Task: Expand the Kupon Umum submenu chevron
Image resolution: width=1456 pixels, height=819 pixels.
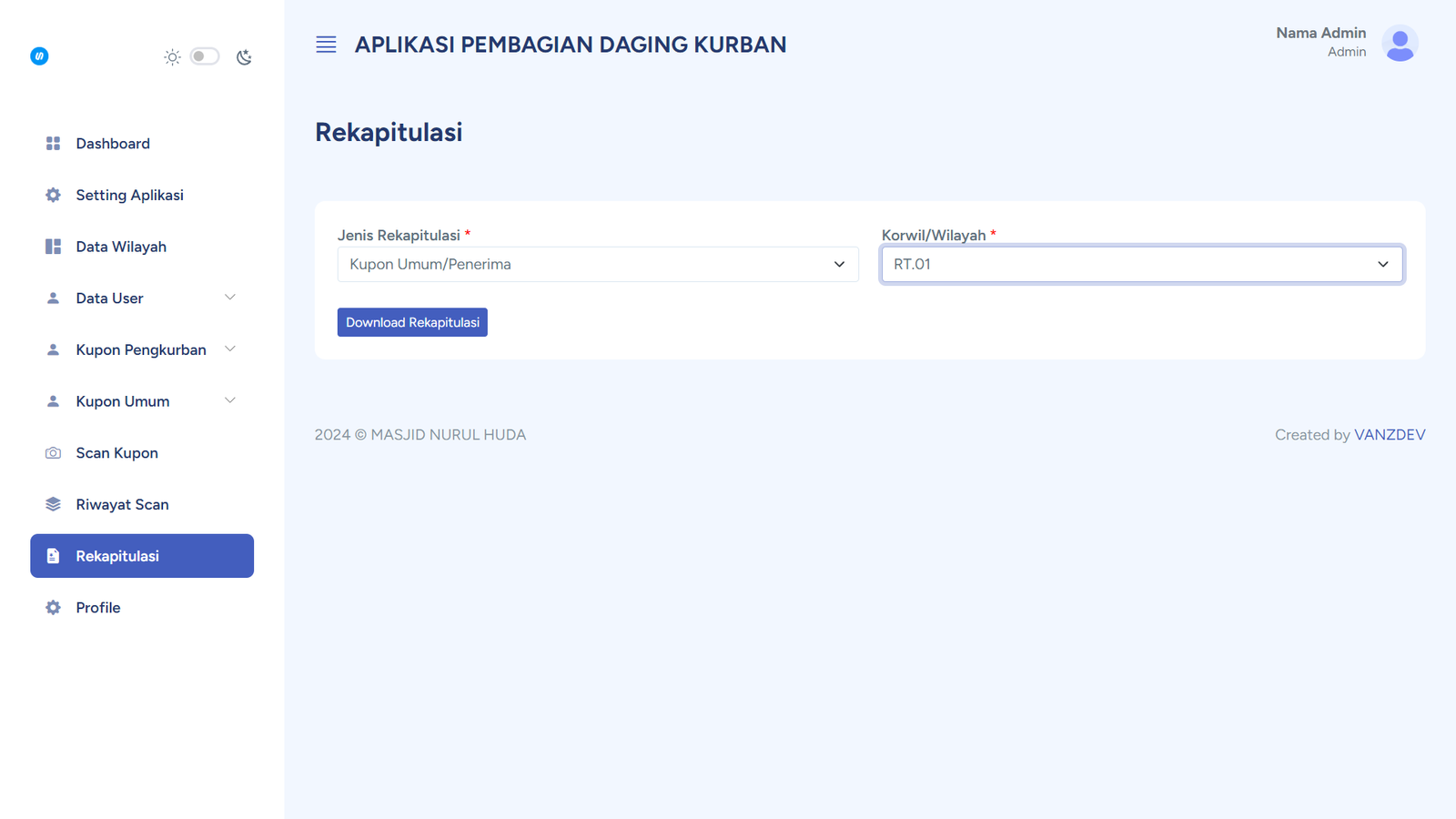Action: [230, 400]
